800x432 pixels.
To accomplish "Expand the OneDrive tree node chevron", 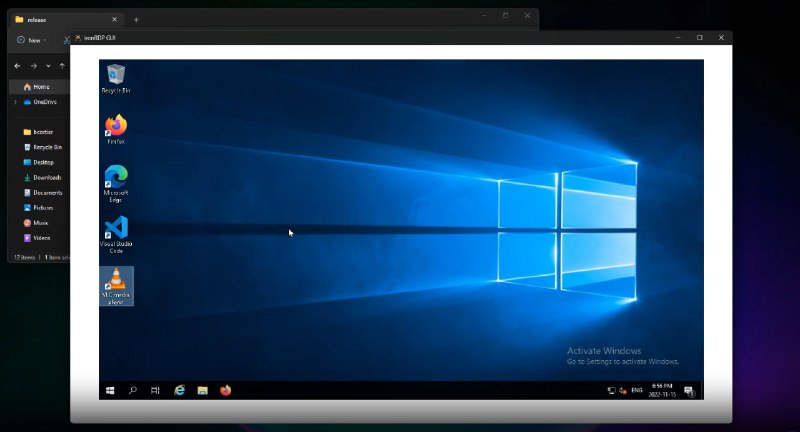I will (15, 102).
